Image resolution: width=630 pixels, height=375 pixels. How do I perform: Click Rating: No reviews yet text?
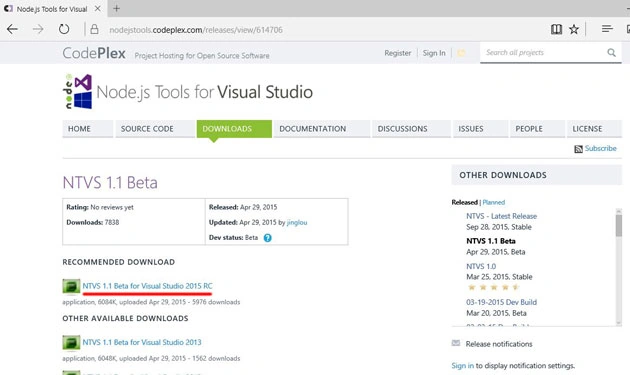[100, 207]
